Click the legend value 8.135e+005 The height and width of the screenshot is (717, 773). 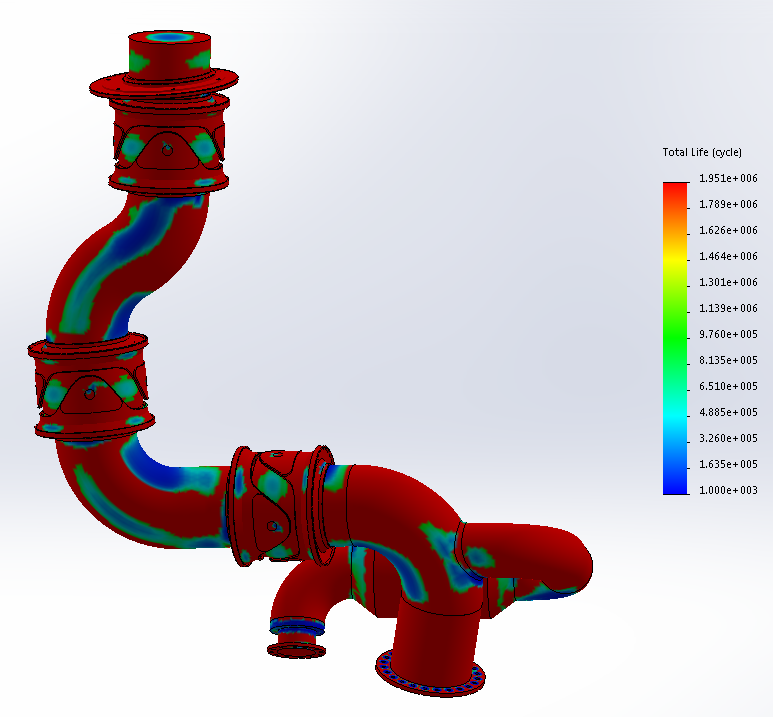click(728, 360)
